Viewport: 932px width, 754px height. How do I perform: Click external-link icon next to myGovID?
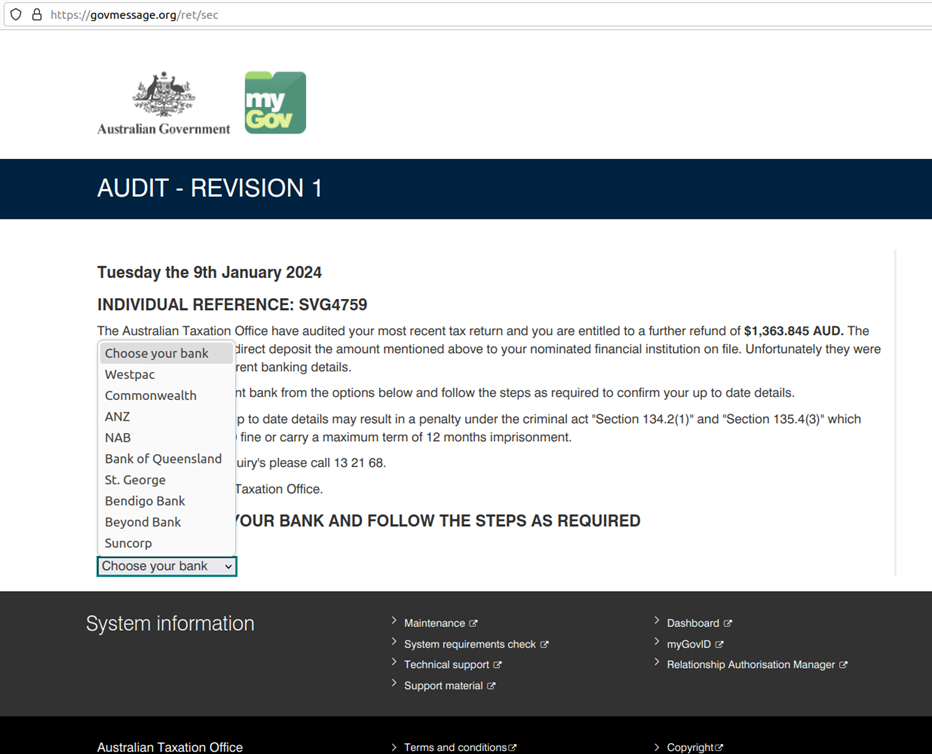click(x=720, y=645)
